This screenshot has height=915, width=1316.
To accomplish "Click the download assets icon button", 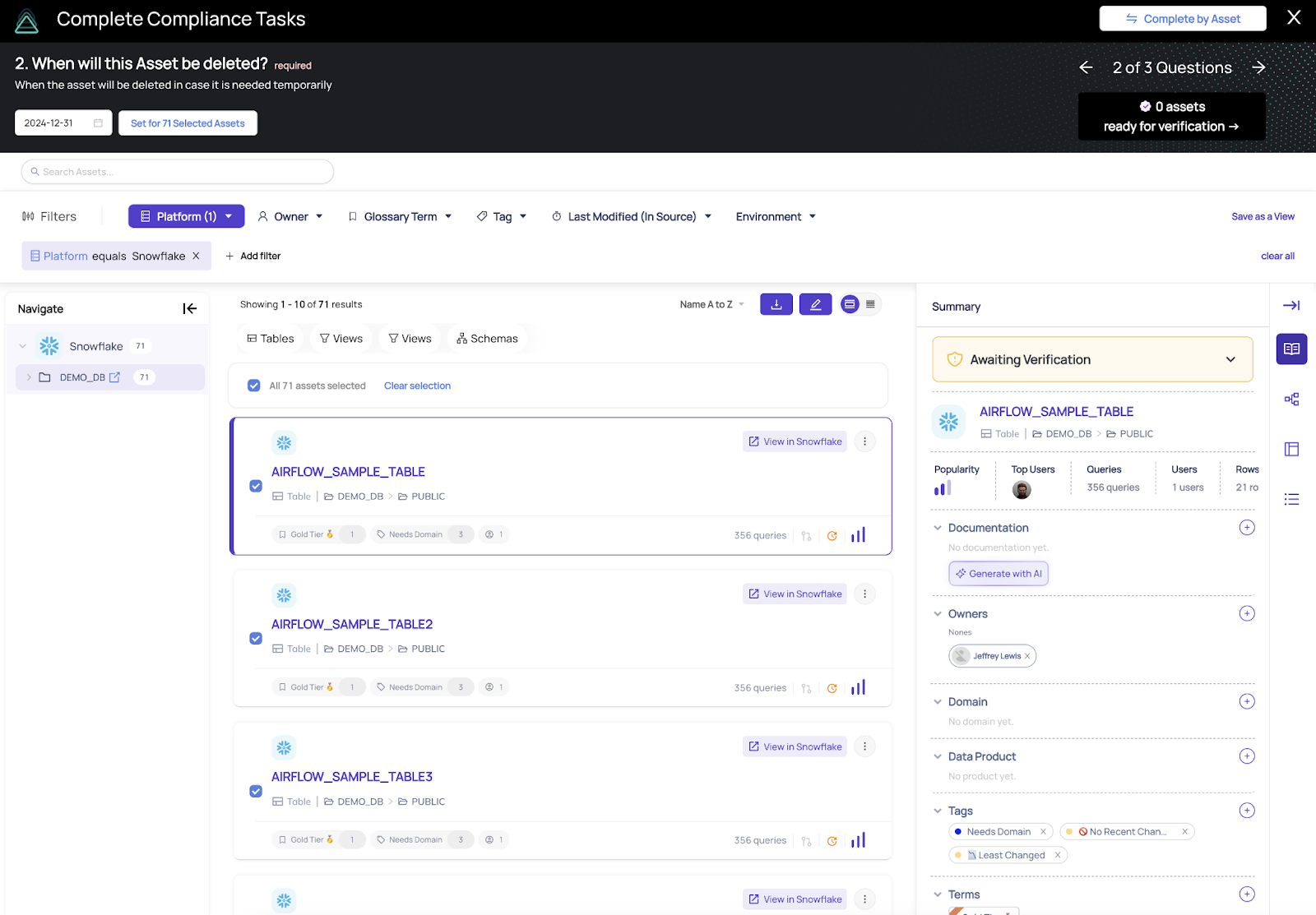I will [x=776, y=304].
